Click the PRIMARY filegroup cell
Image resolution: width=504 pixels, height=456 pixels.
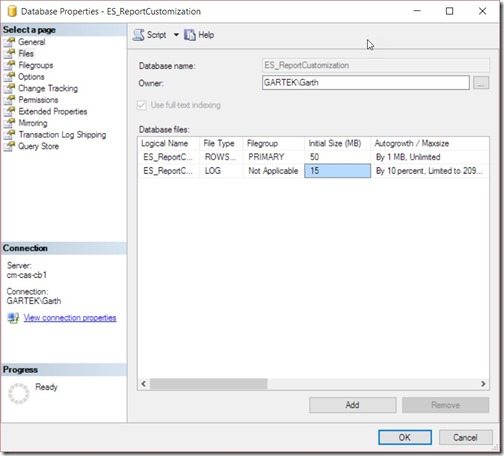click(273, 157)
